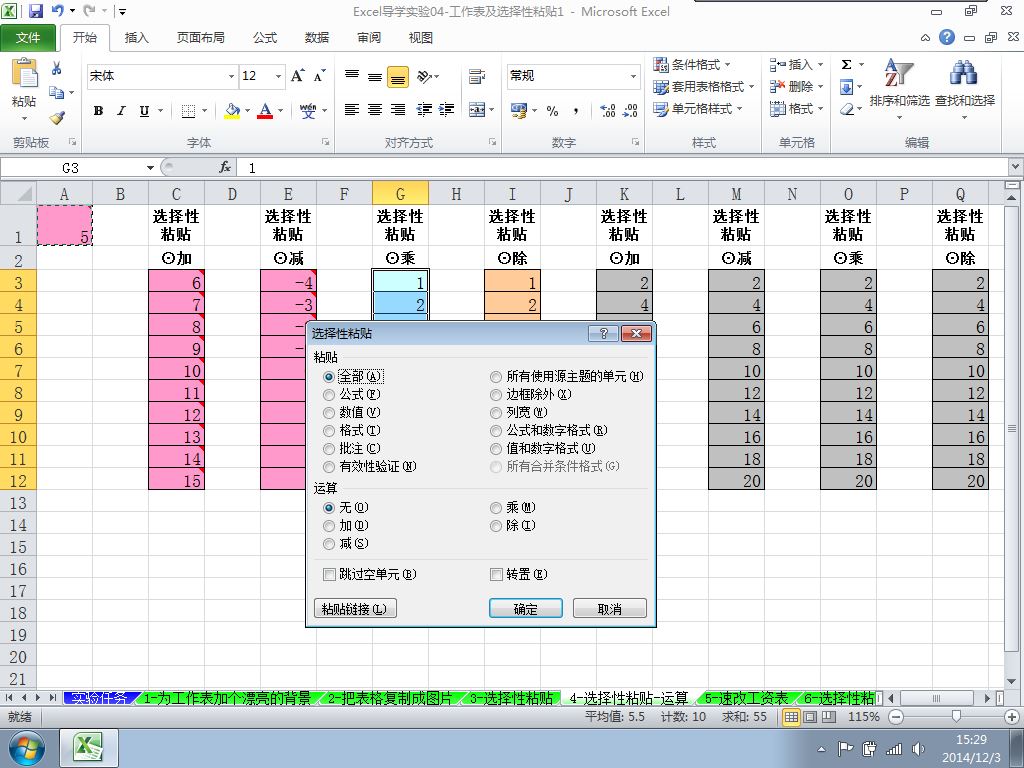Viewport: 1024px width, 768px height.
Task: Select the Format Painter brush
Action: point(57,118)
